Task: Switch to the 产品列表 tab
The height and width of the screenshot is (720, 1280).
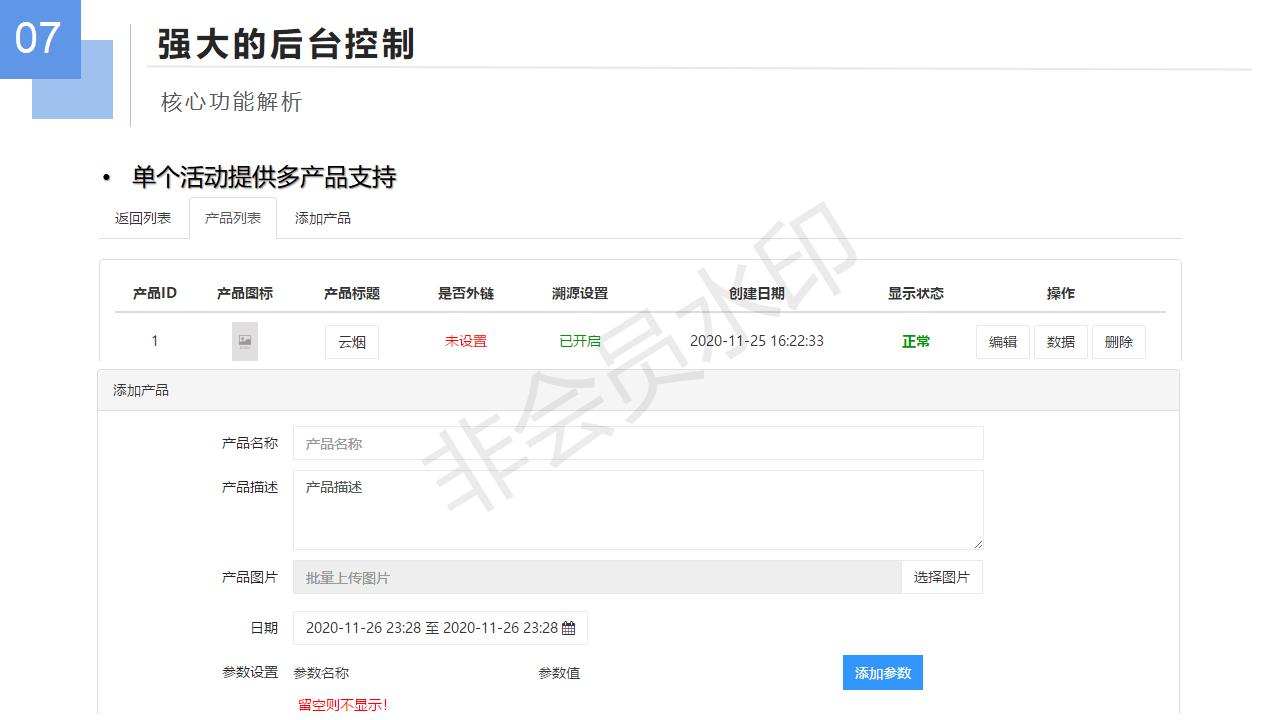Action: pos(233,218)
